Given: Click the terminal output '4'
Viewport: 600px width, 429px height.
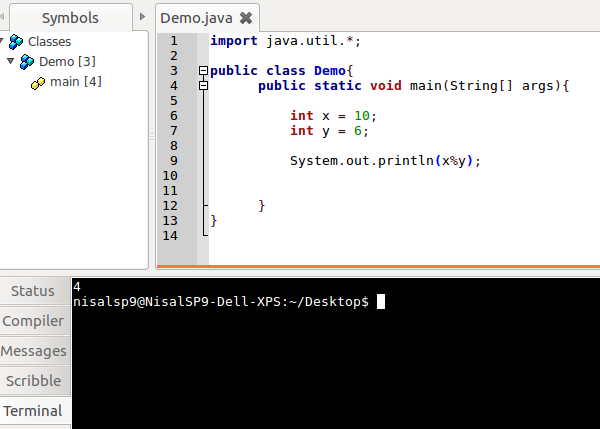Looking at the screenshot, I should 77,287.
